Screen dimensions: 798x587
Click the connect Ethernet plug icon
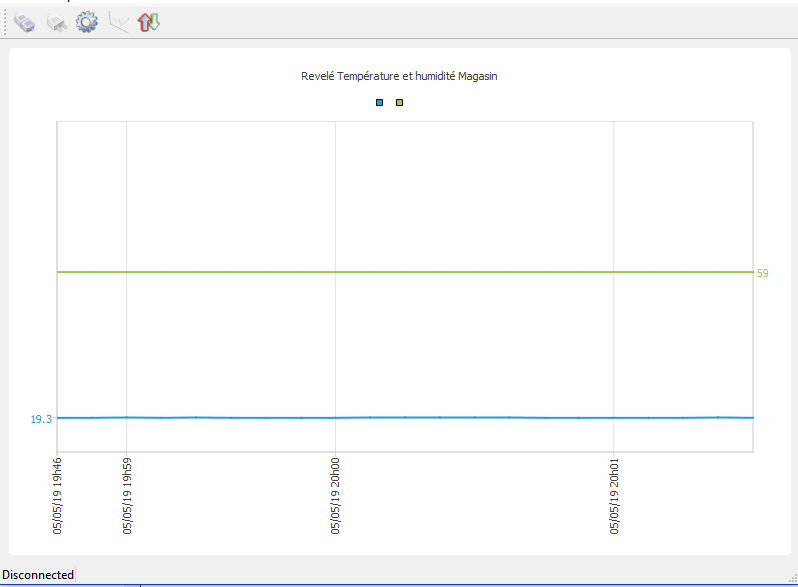click(25, 22)
